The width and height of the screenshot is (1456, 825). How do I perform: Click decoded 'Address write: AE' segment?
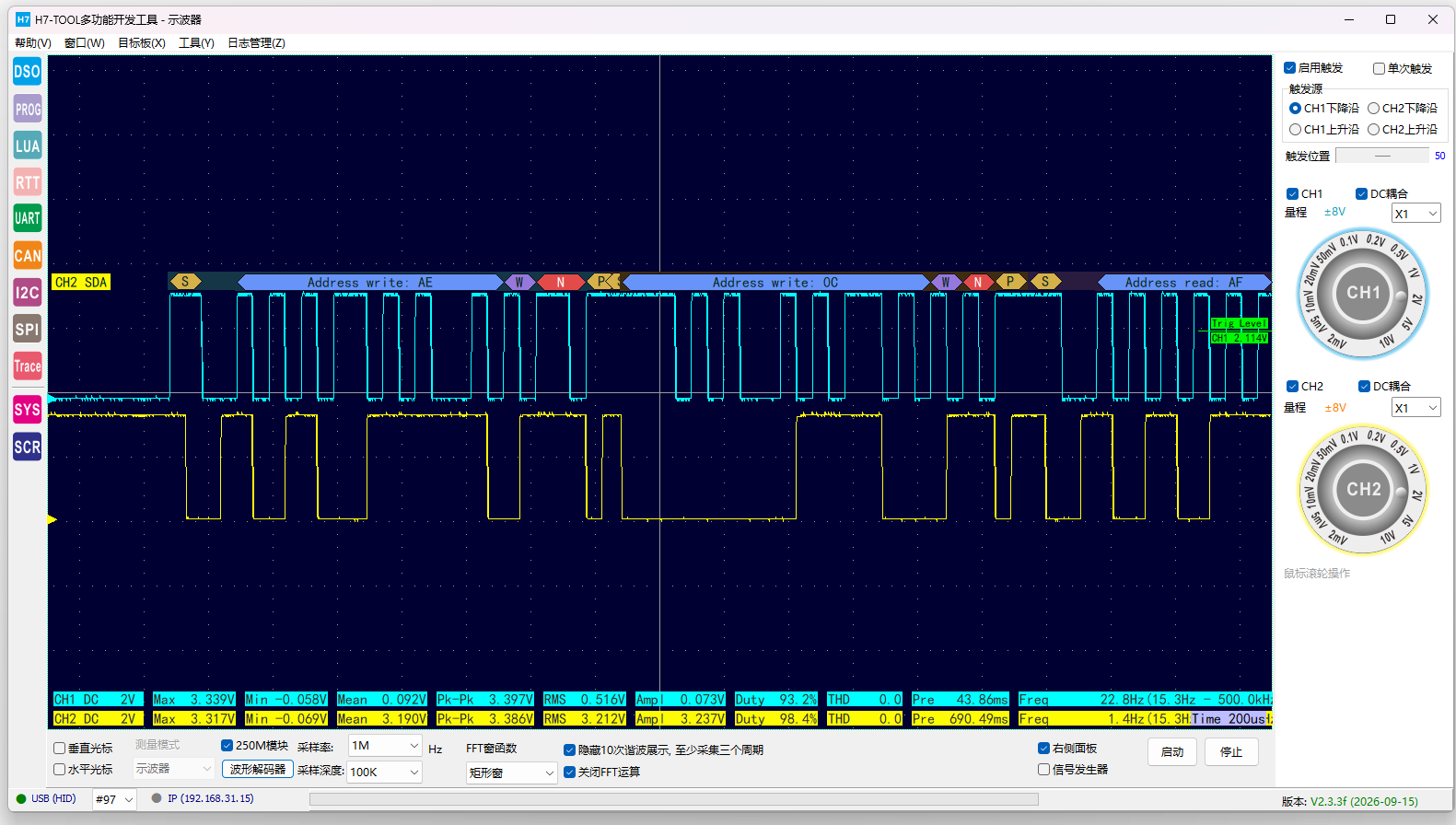(370, 283)
